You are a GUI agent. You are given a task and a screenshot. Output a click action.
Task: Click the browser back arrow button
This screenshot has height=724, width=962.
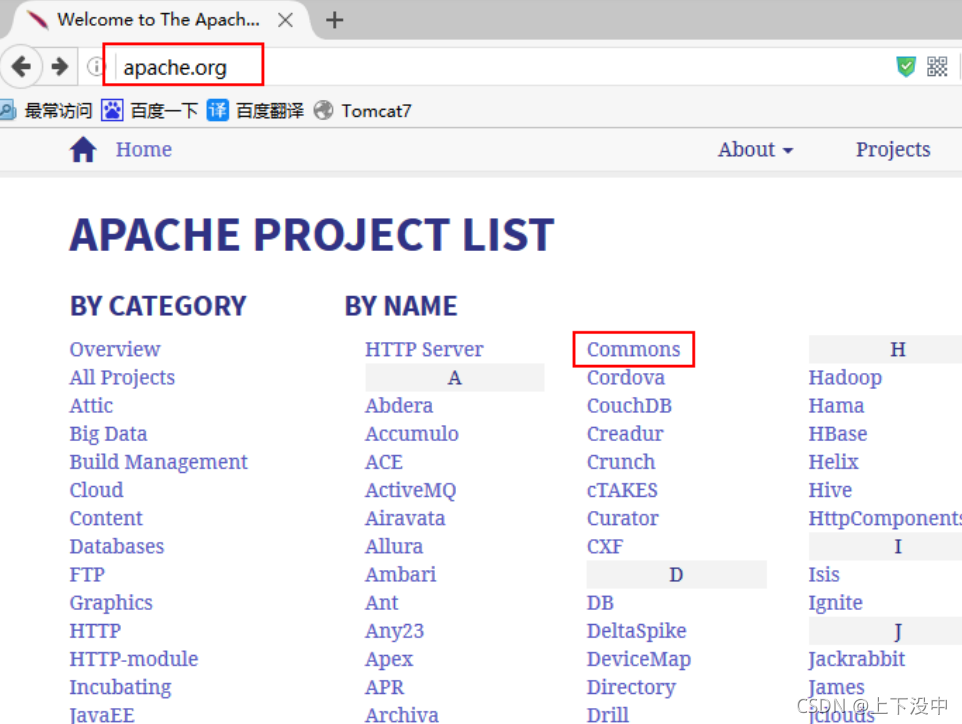pyautogui.click(x=21, y=66)
